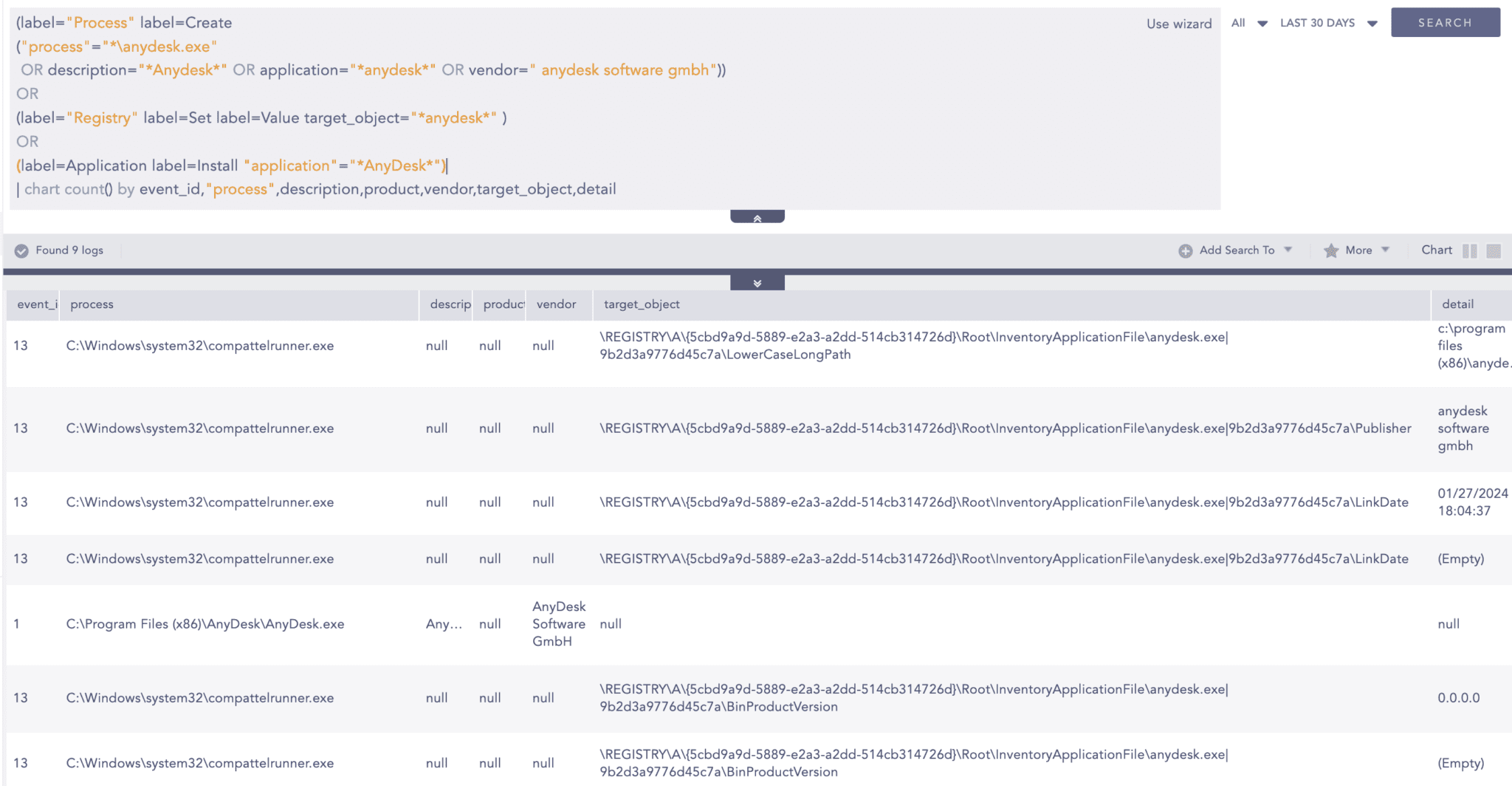Click the More star icon
This screenshot has height=786, width=1512.
pos(1330,250)
